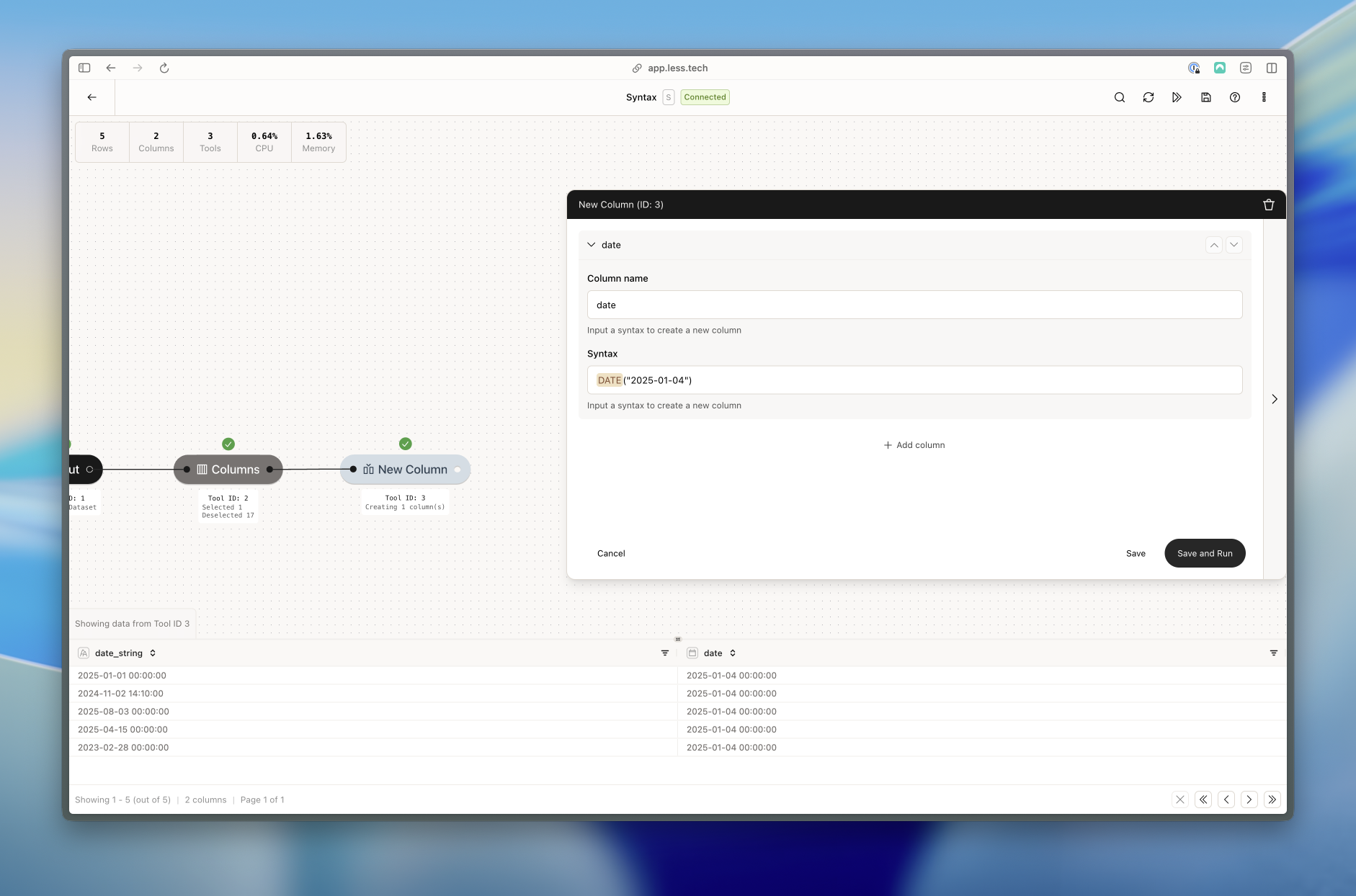Click the Tool ID: 2 label

pos(228,498)
